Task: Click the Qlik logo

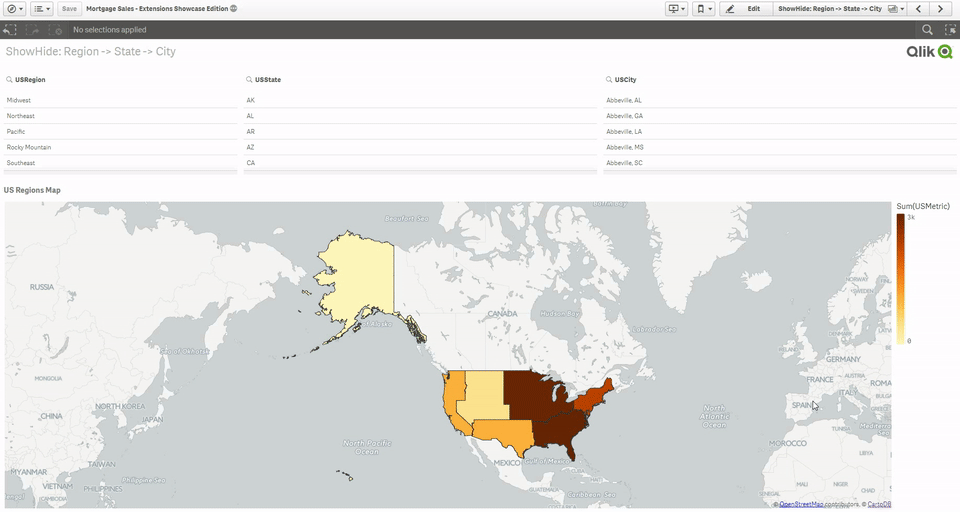Action: [929, 52]
